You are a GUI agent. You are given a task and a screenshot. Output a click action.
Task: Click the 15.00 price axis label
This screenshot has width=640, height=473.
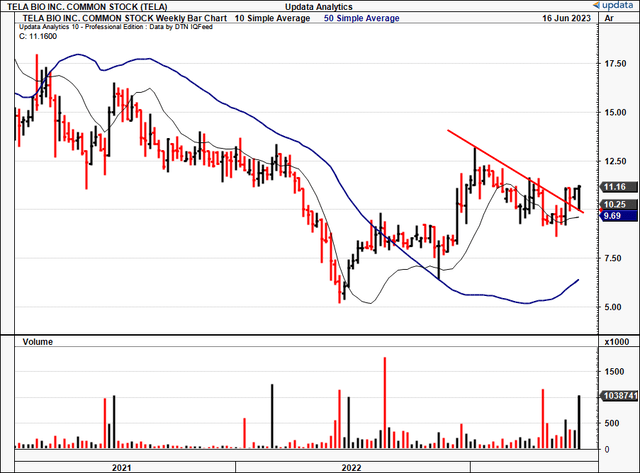pos(616,112)
